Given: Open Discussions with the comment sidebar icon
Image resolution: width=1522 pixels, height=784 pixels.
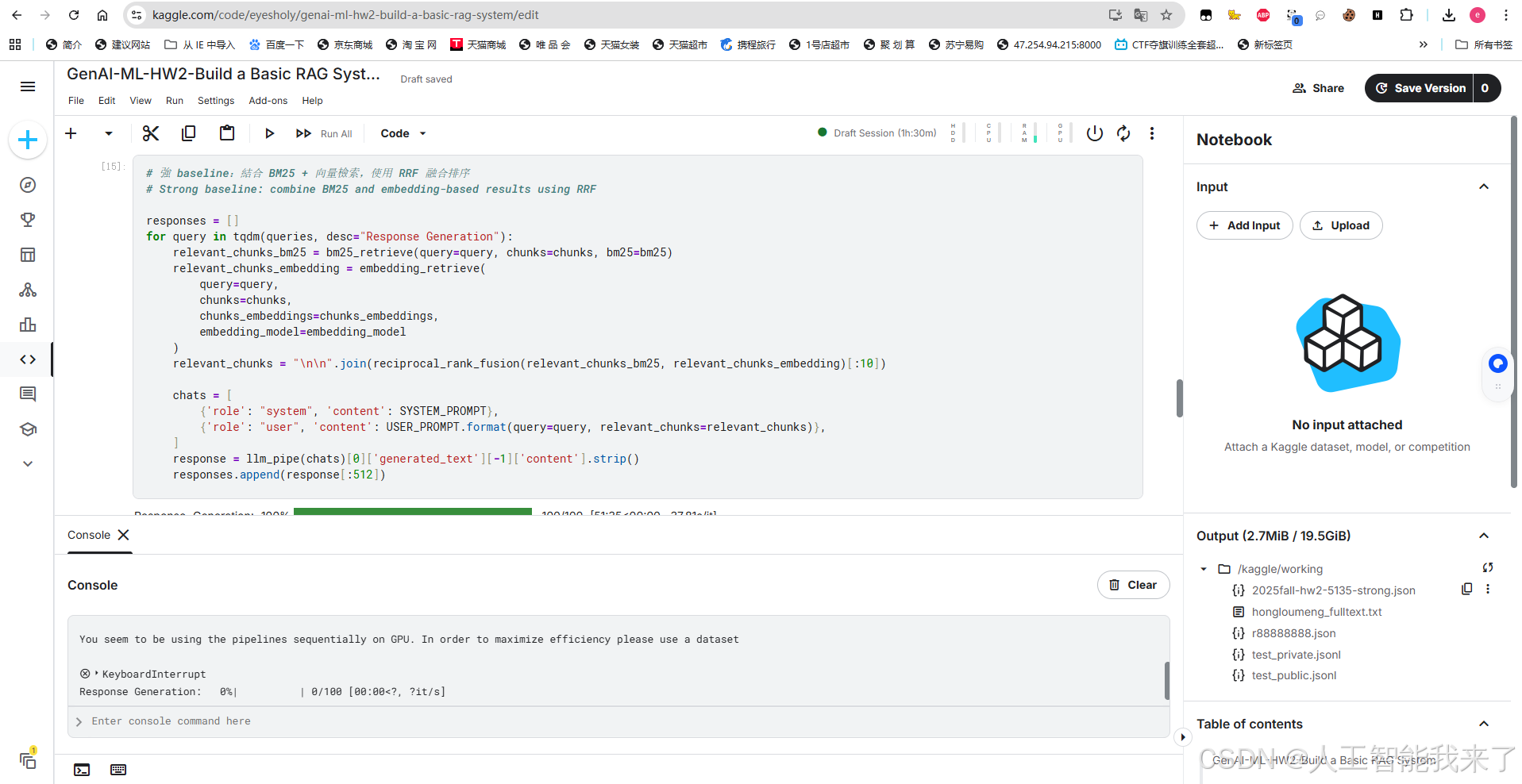Looking at the screenshot, I should pyautogui.click(x=27, y=394).
